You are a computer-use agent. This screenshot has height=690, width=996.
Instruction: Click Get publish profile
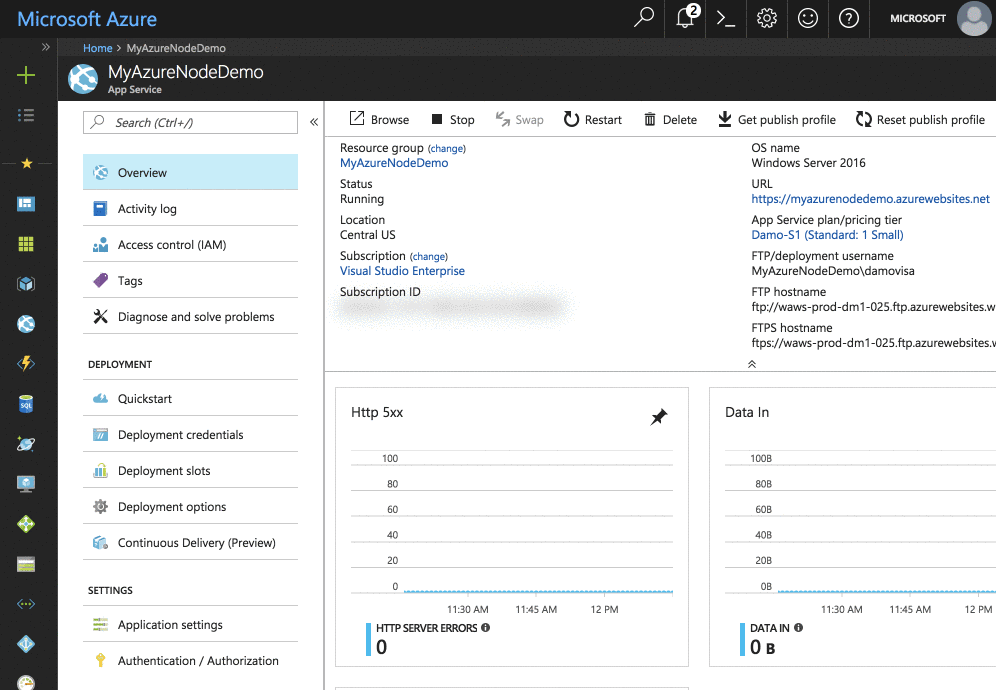click(777, 119)
